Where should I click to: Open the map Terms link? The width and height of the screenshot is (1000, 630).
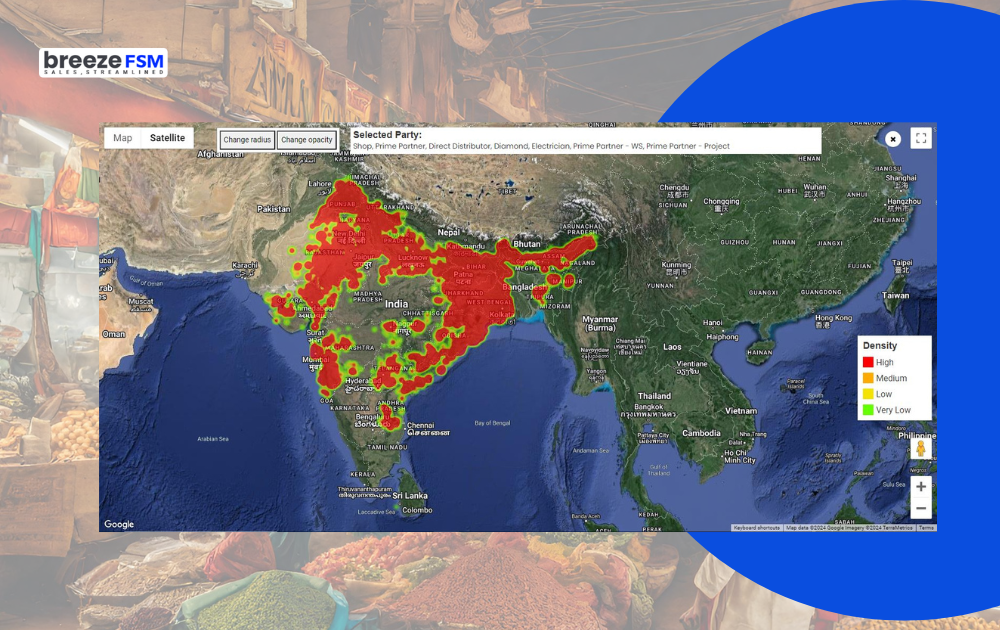[x=927, y=528]
